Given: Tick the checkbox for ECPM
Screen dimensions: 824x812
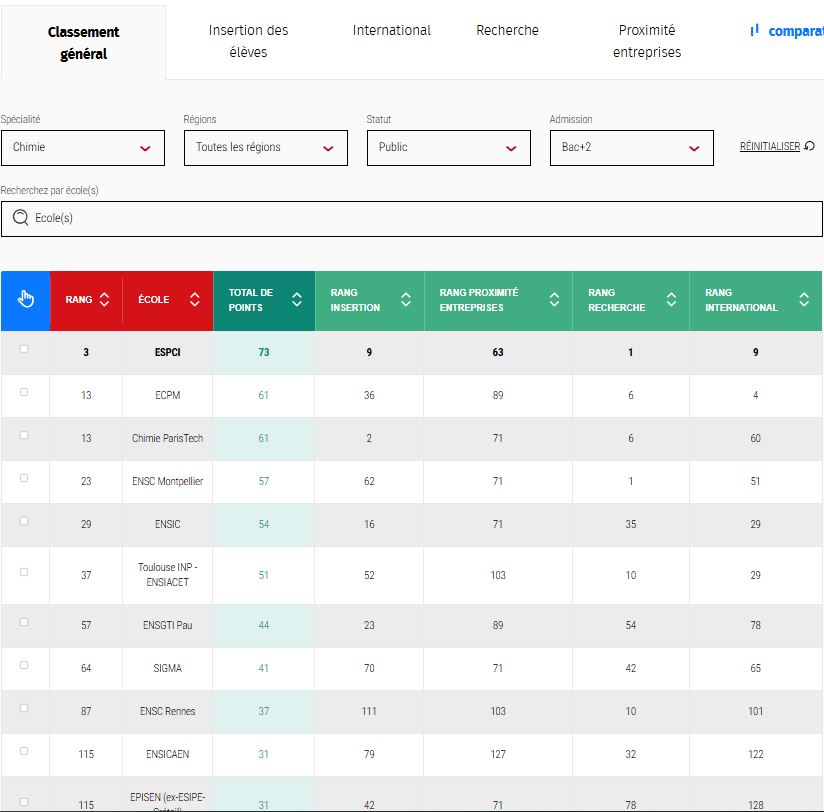Looking at the screenshot, I should pos(25,392).
